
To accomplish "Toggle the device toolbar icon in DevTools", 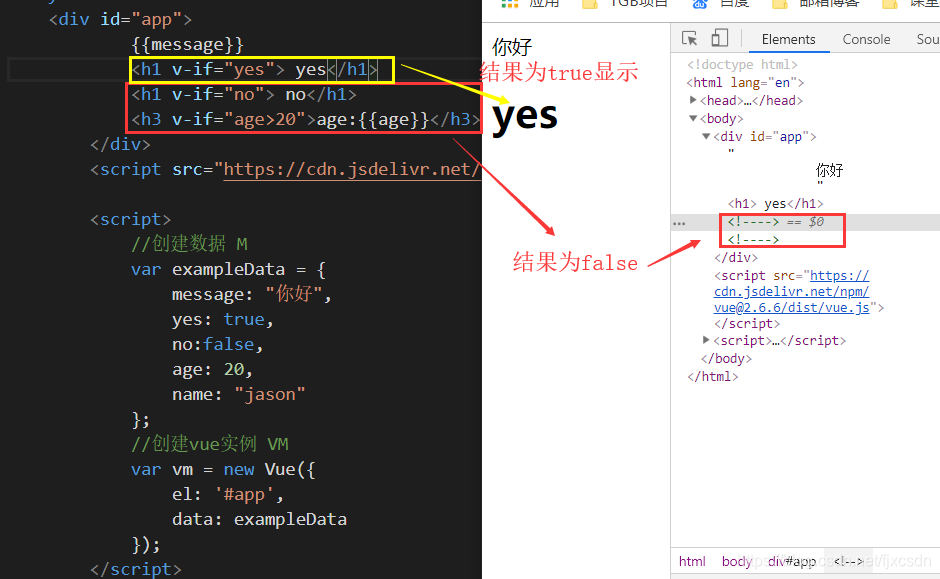I will (719, 38).
